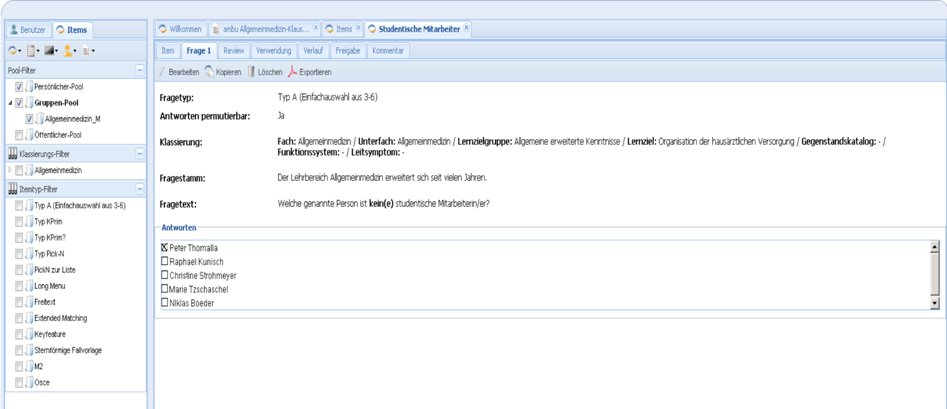Expand the Allgemeinmedizin classification node
The width and height of the screenshot is (947, 409).
(x=10, y=171)
